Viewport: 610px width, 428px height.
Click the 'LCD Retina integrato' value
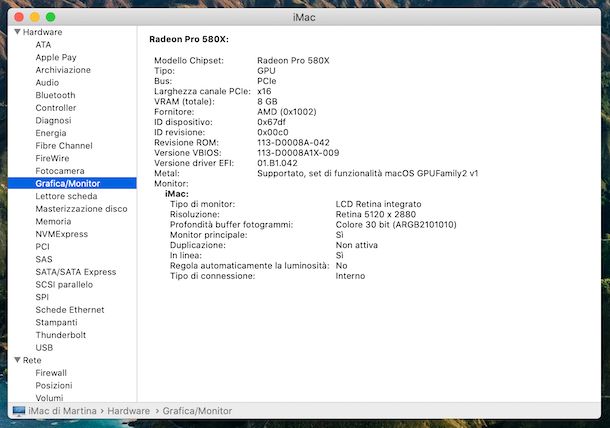(x=379, y=204)
